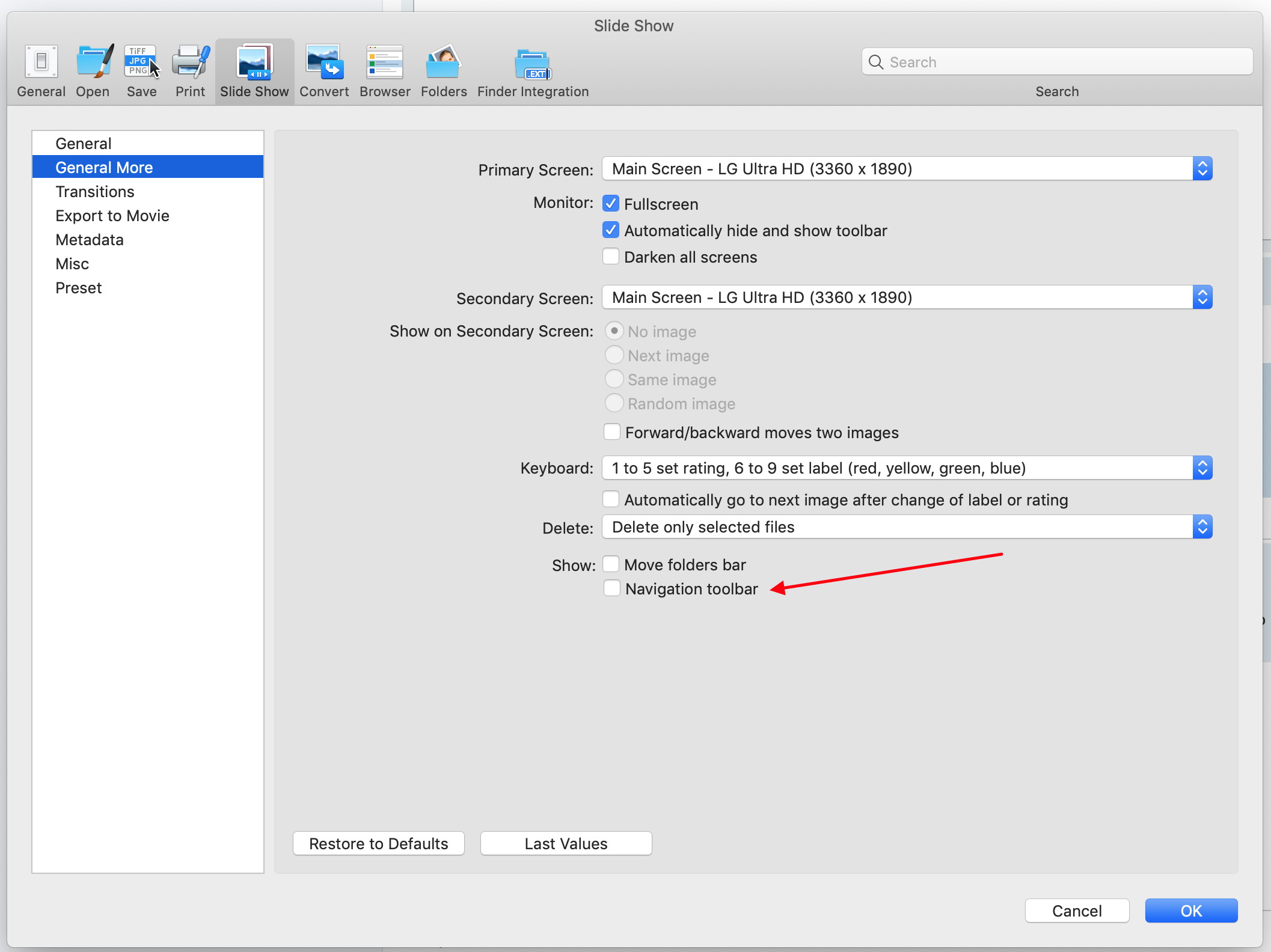Image resolution: width=1271 pixels, height=952 pixels.
Task: Confirm with the OK button
Action: pos(1192,911)
